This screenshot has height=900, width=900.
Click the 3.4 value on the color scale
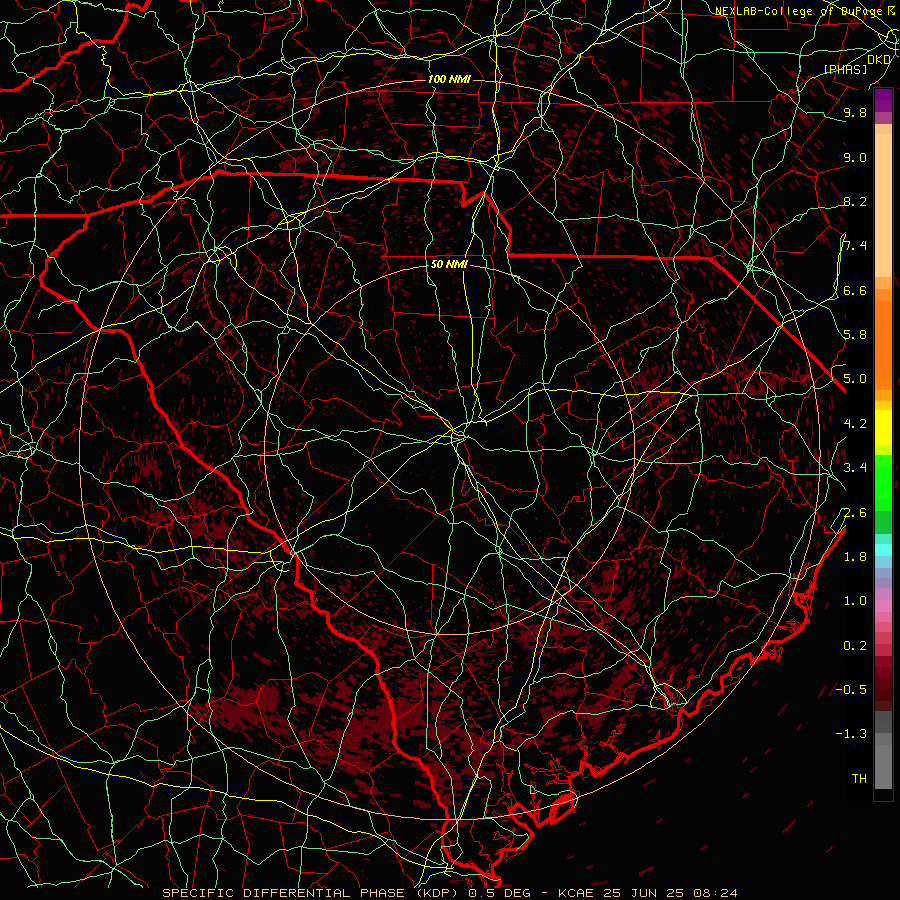[855, 468]
